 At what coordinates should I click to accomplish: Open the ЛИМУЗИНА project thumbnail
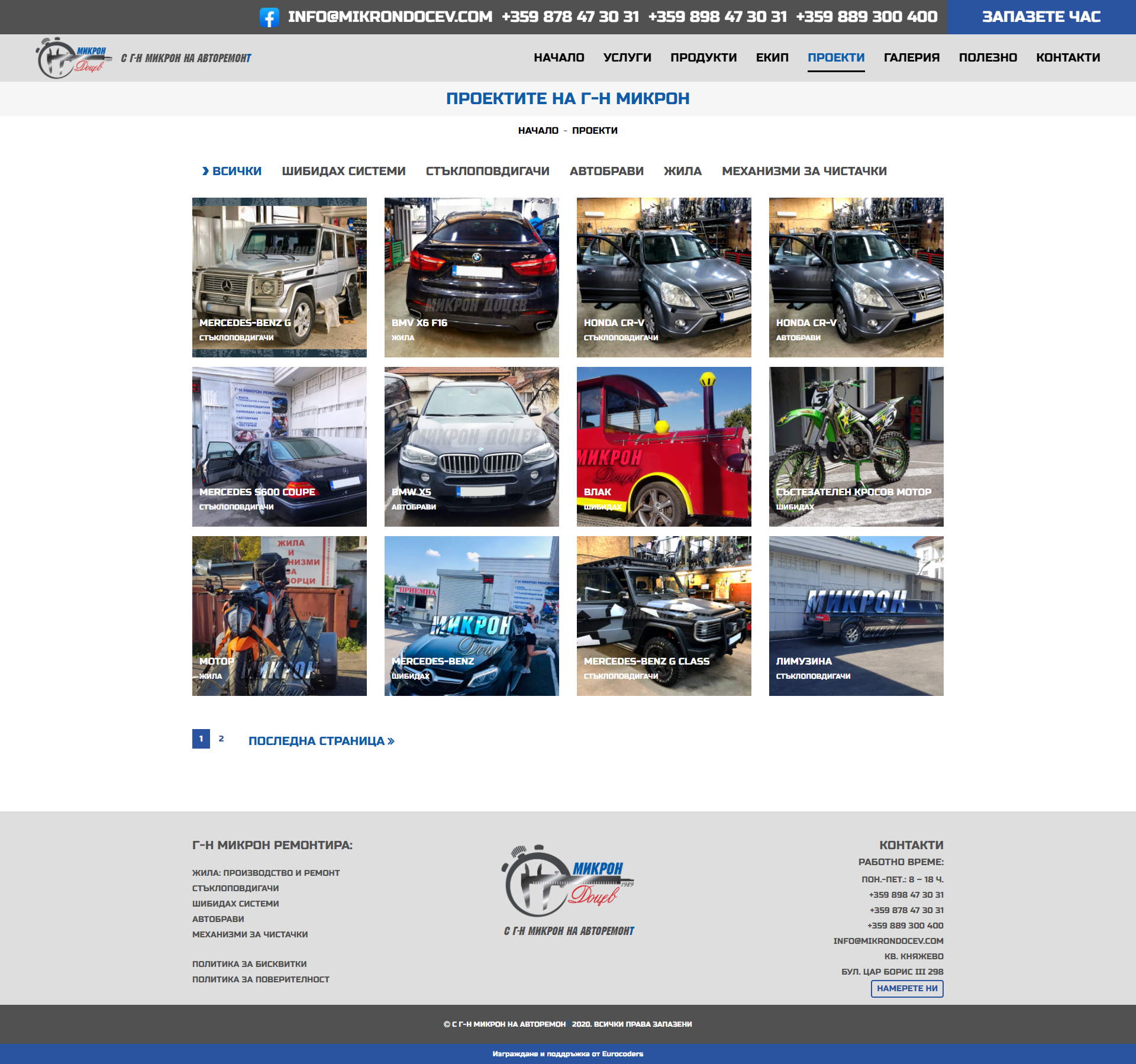click(856, 616)
